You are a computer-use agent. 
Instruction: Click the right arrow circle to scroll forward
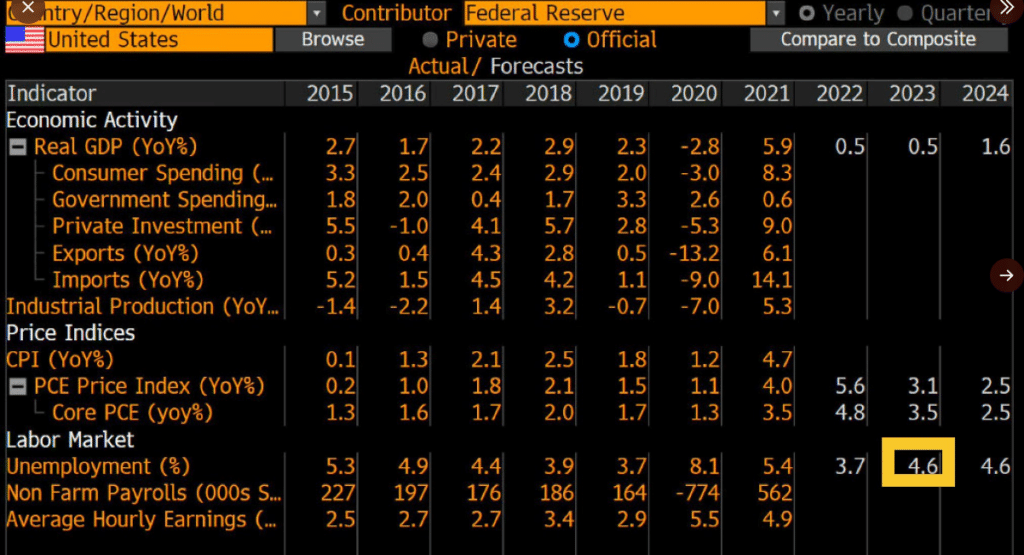[1006, 276]
